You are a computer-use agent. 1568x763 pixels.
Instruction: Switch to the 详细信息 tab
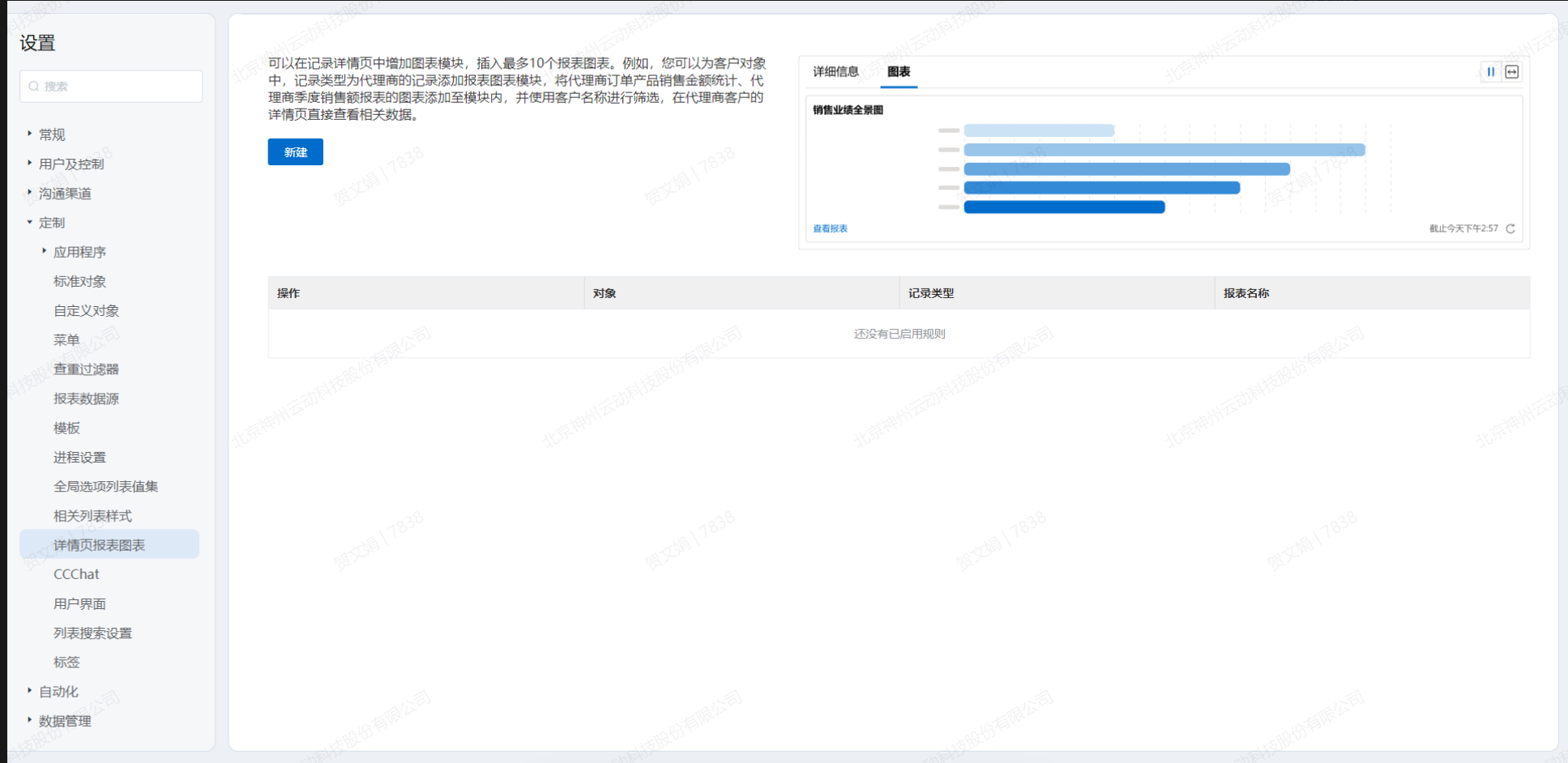(x=835, y=72)
